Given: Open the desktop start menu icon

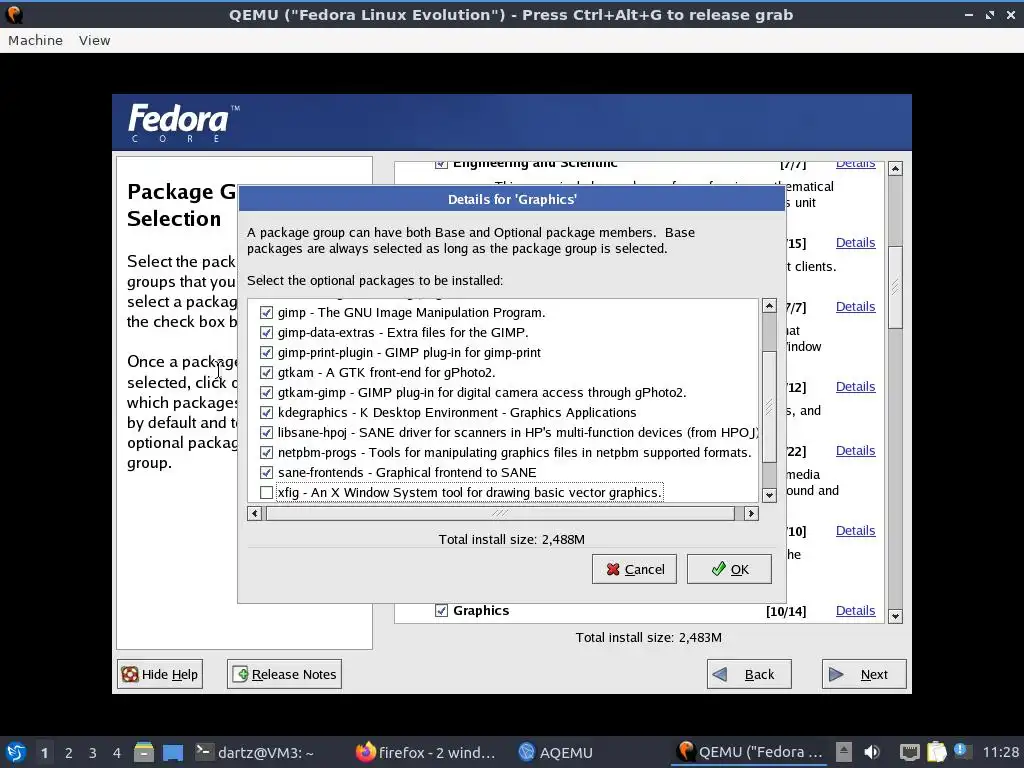Looking at the screenshot, I should pyautogui.click(x=16, y=752).
